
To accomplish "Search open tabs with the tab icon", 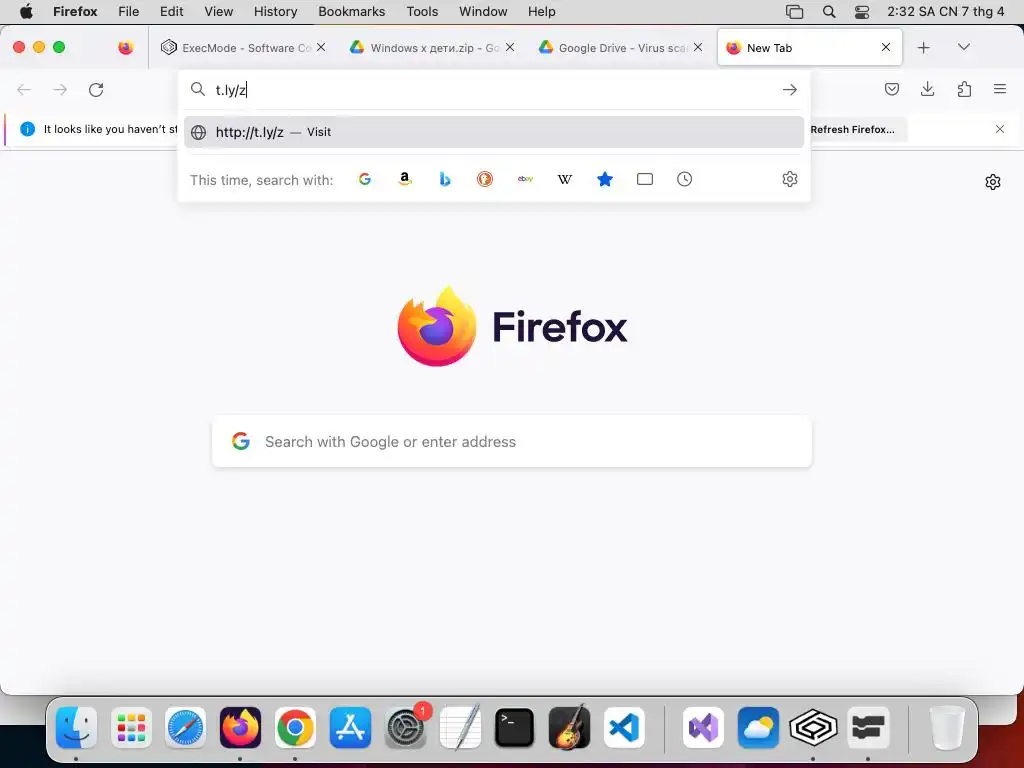I will pos(645,179).
